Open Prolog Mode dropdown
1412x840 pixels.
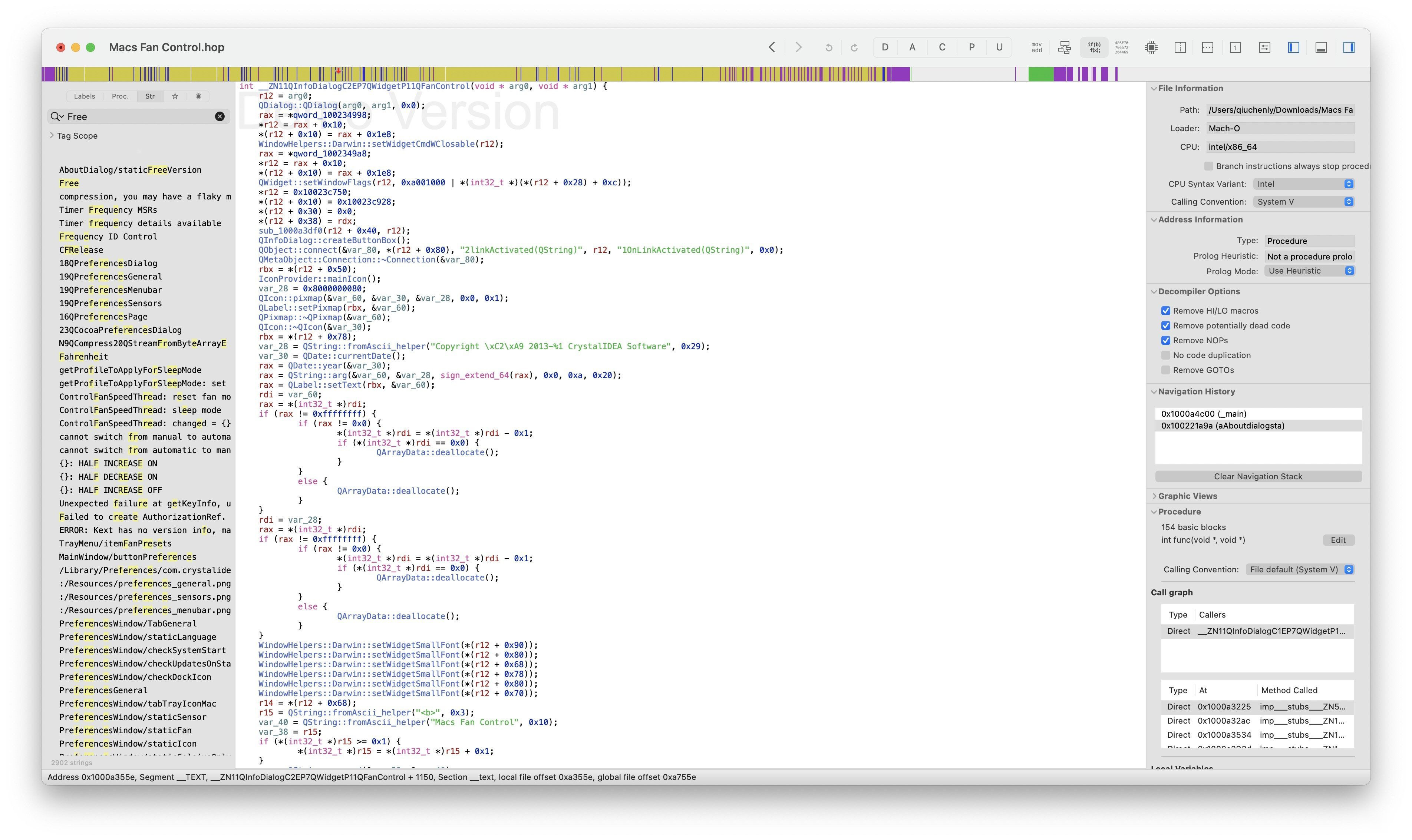tap(1309, 271)
